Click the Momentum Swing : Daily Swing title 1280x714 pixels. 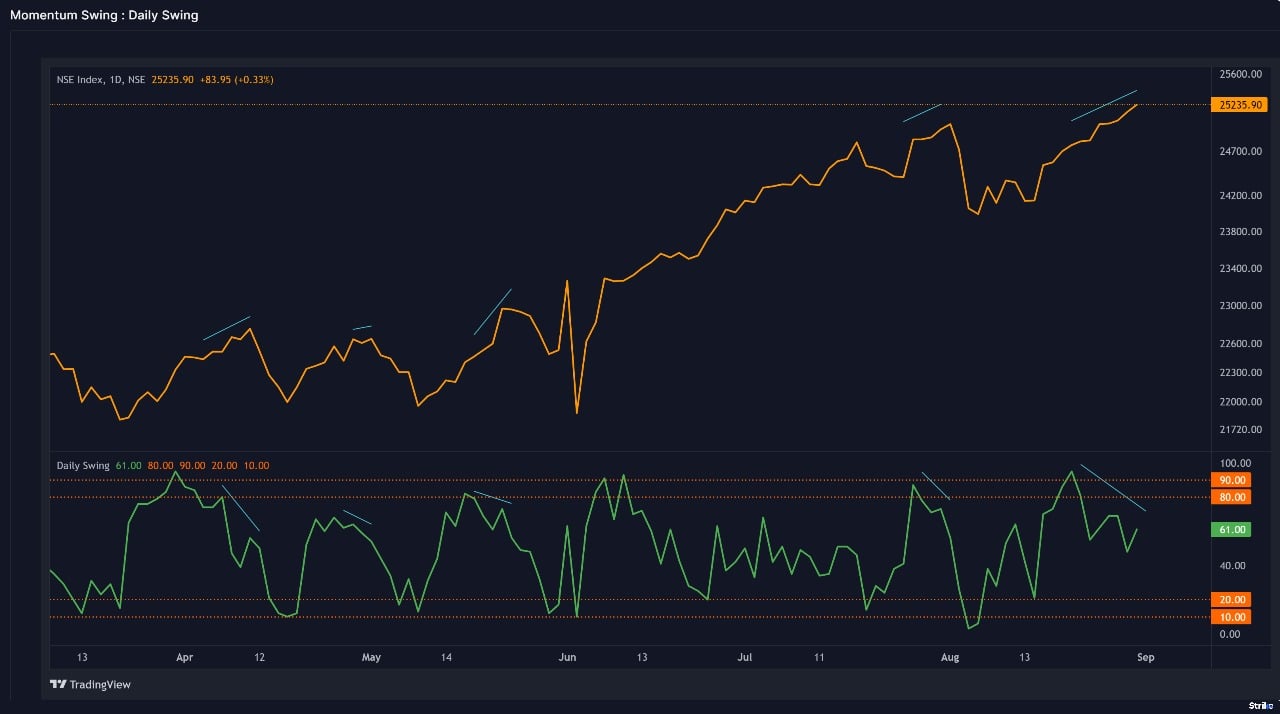(104, 14)
